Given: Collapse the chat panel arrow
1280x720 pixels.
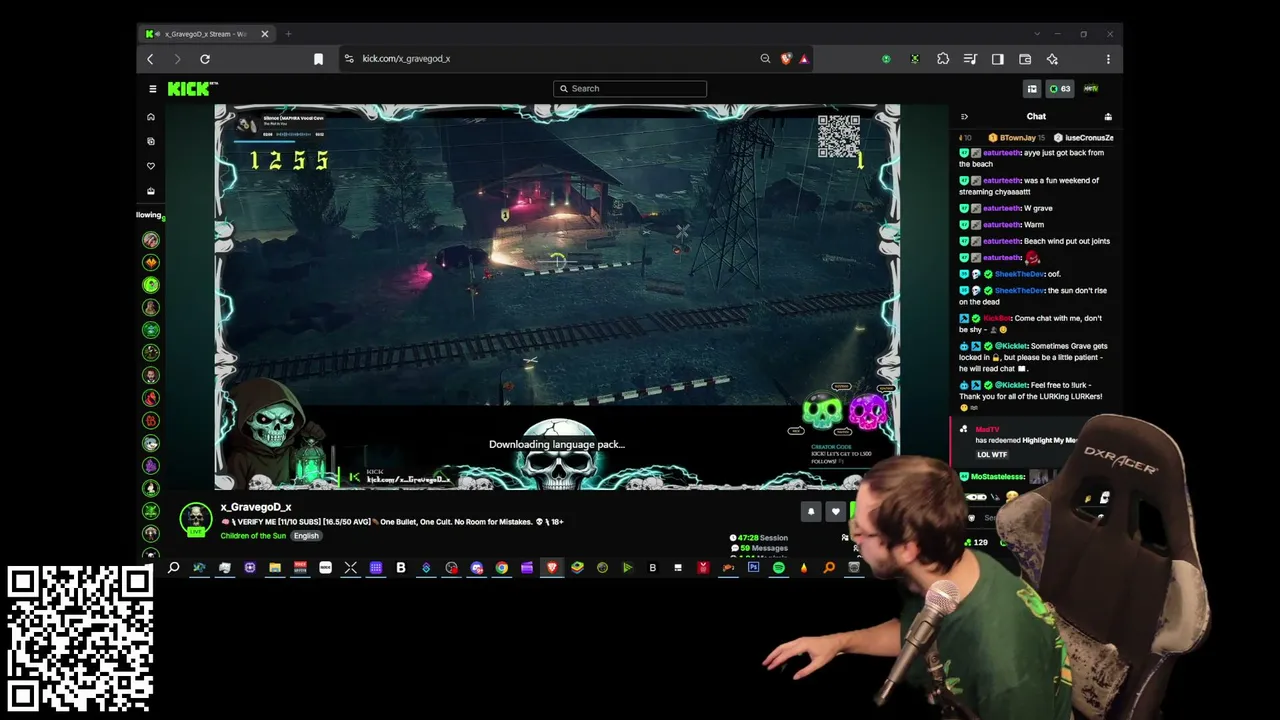Looking at the screenshot, I should click(x=964, y=117).
